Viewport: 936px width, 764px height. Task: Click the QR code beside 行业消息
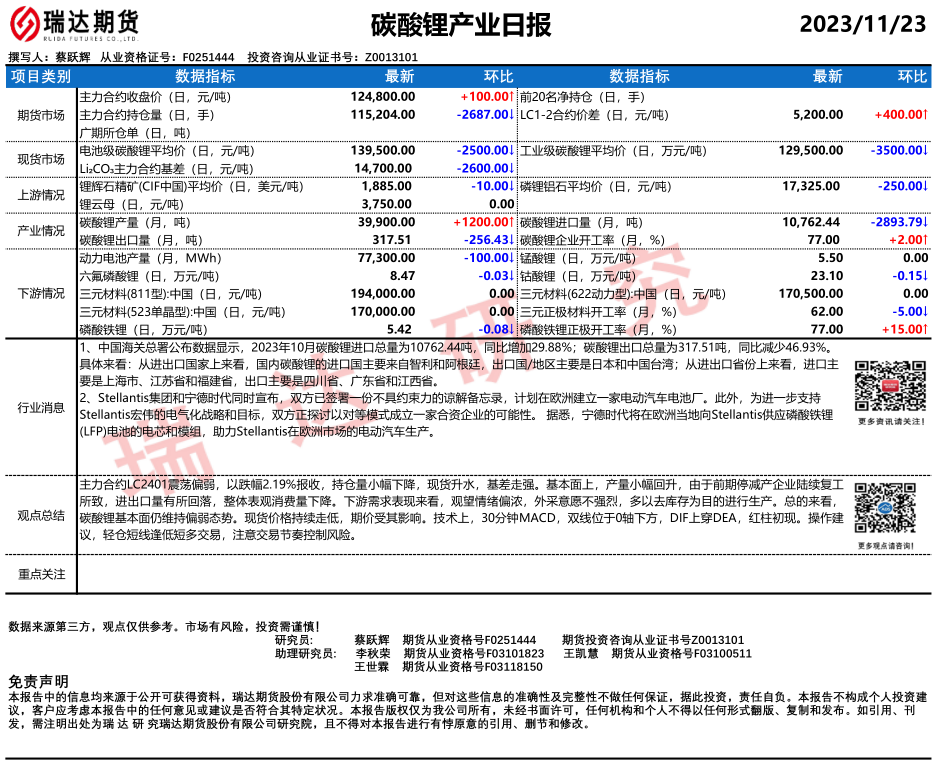[885, 386]
